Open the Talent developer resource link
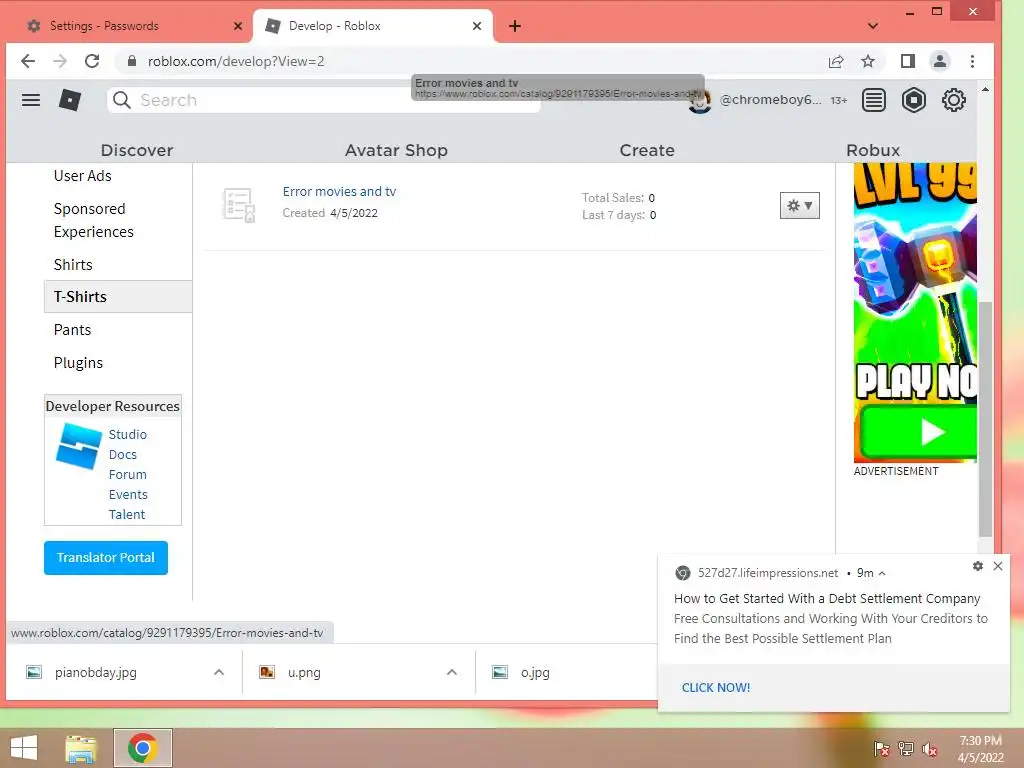The width and height of the screenshot is (1024, 768). click(x=127, y=515)
